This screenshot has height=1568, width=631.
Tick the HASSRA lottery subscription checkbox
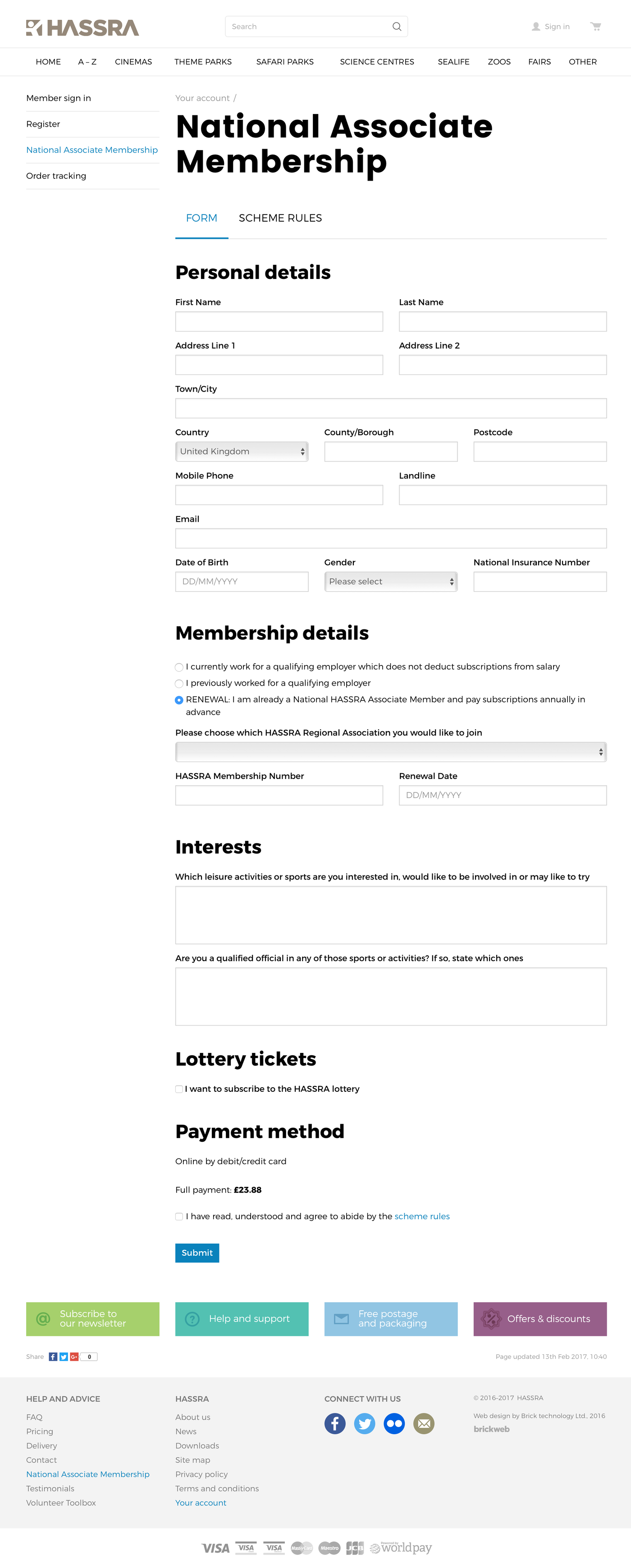(179, 1089)
